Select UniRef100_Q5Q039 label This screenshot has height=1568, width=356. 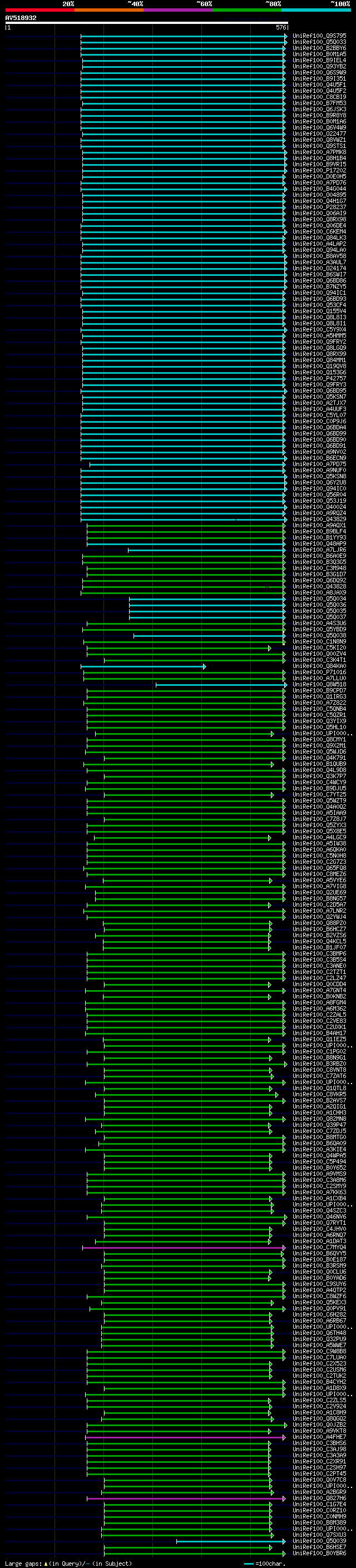point(319,1541)
